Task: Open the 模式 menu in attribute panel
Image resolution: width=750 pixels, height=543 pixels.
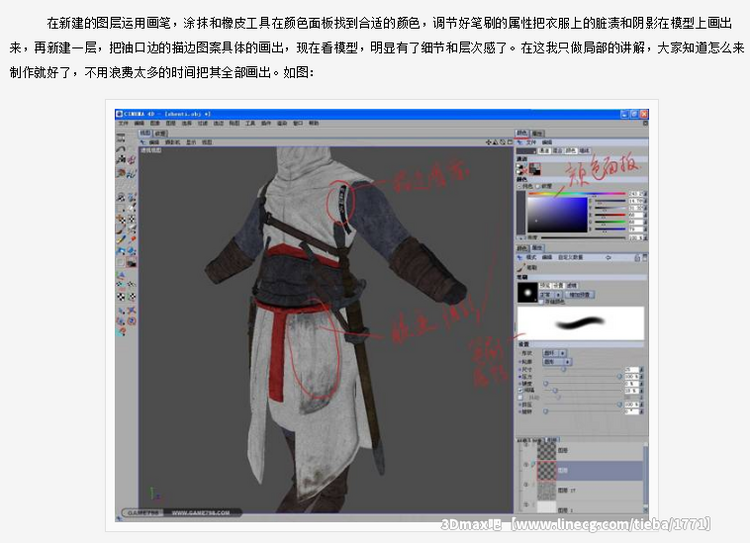Action: pos(531,257)
